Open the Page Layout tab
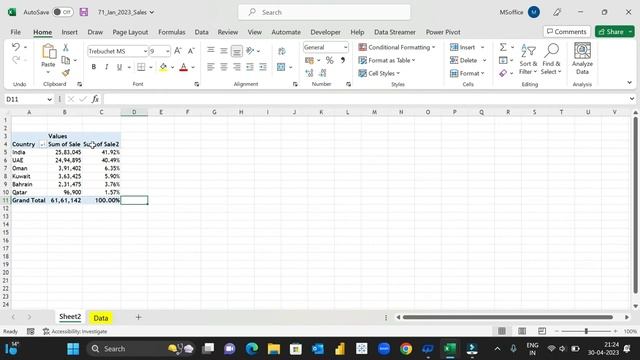The image size is (640, 360). 130,32
